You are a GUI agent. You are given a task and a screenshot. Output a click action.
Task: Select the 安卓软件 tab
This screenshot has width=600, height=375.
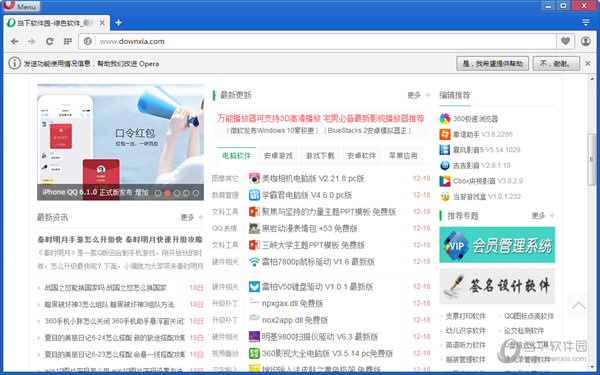click(x=362, y=155)
